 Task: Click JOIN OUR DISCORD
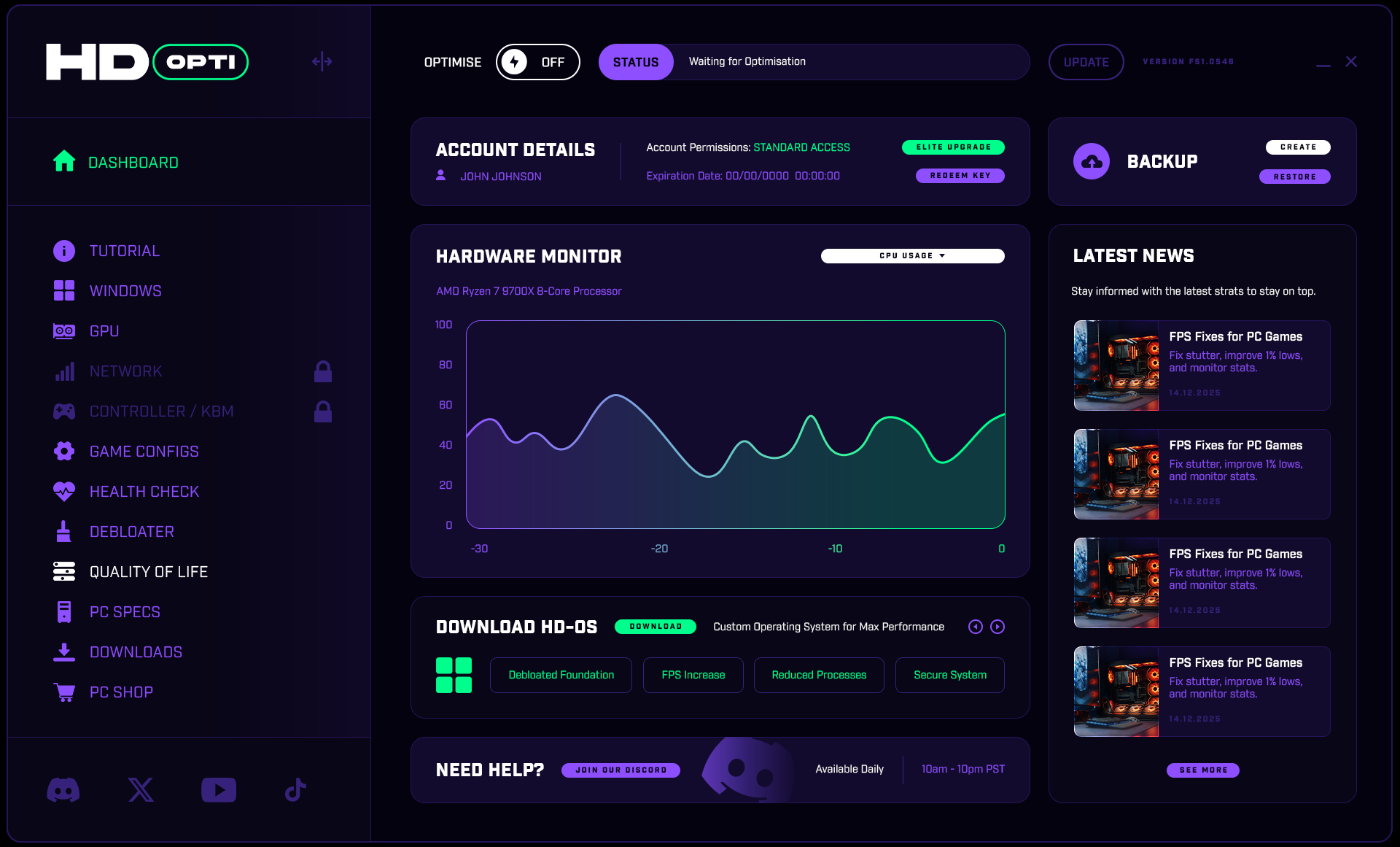click(x=621, y=770)
